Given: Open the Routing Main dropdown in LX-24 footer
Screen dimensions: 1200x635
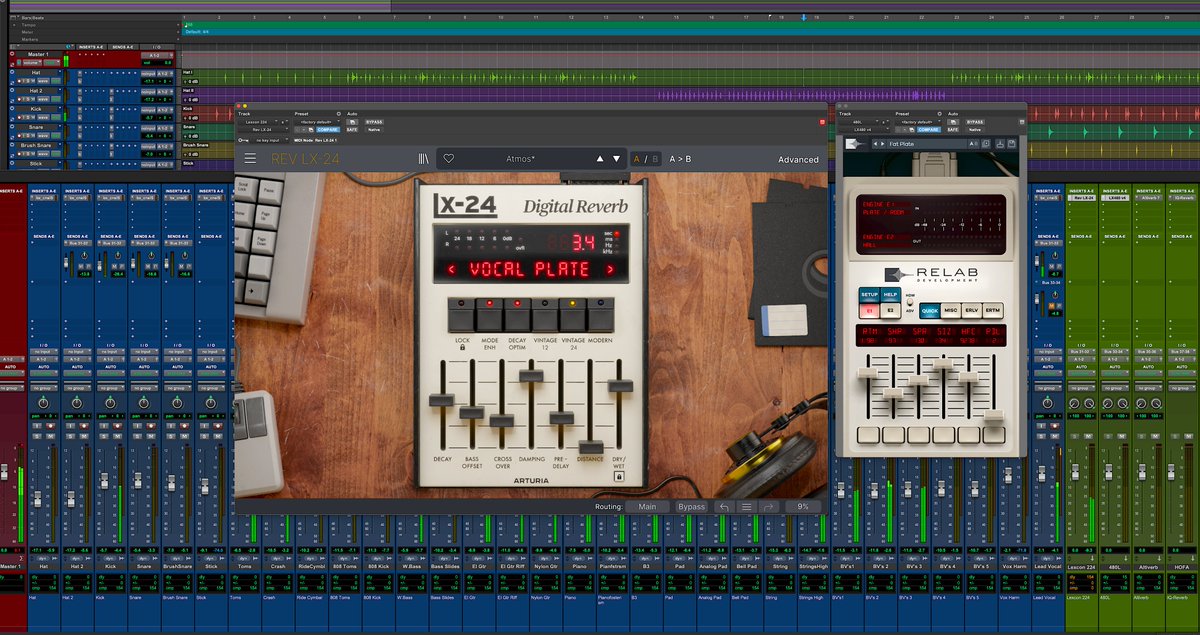Looking at the screenshot, I should point(648,507).
